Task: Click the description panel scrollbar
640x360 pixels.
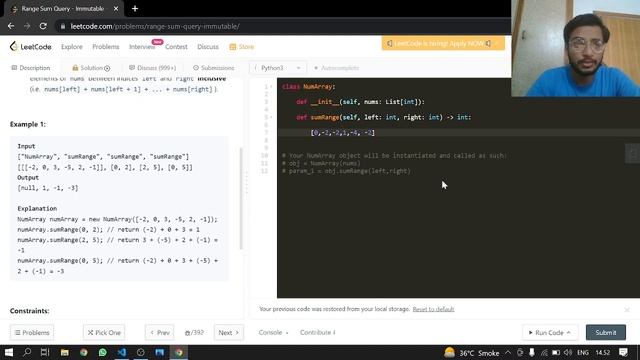Action: [241, 198]
